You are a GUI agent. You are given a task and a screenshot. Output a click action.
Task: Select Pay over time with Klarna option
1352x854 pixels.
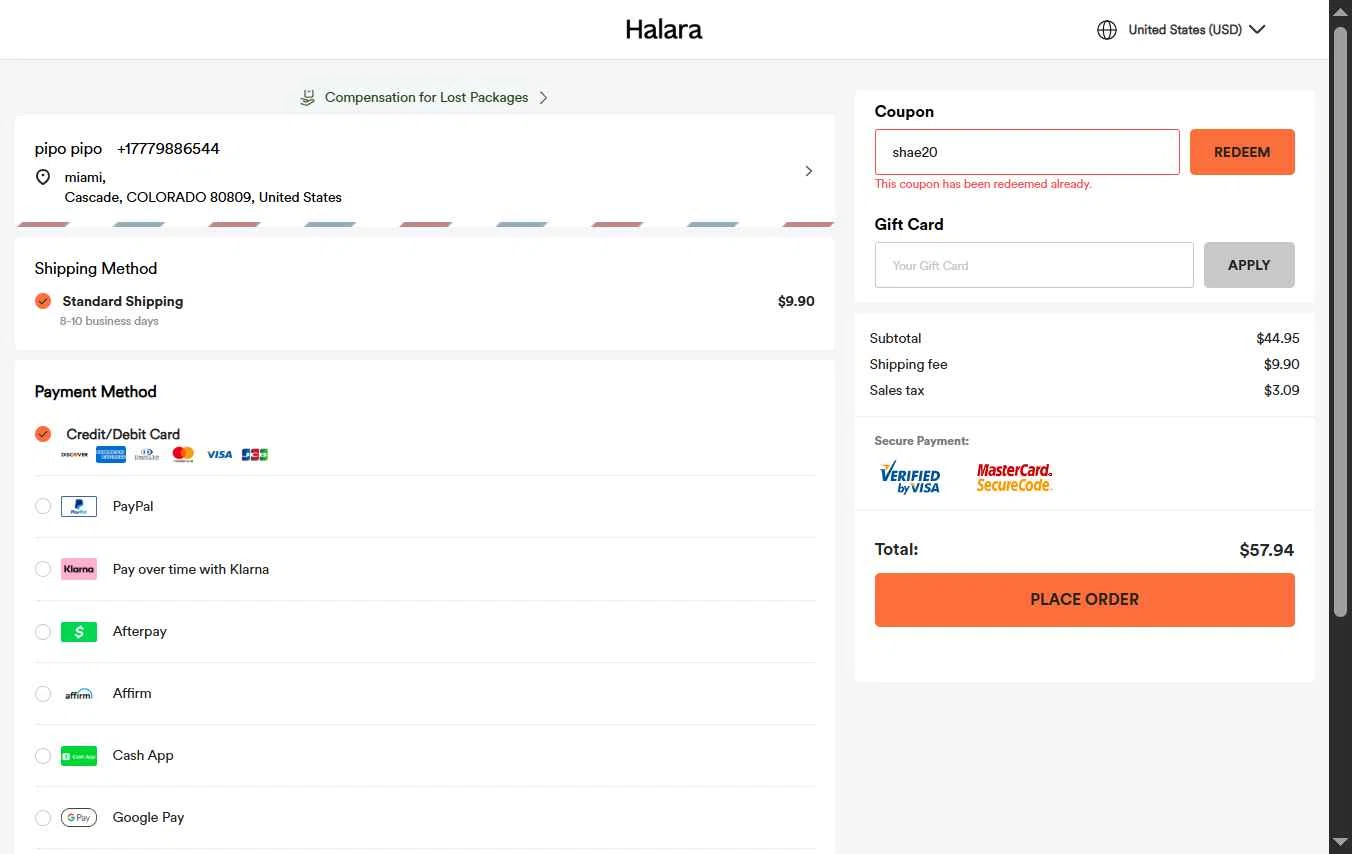(x=43, y=569)
